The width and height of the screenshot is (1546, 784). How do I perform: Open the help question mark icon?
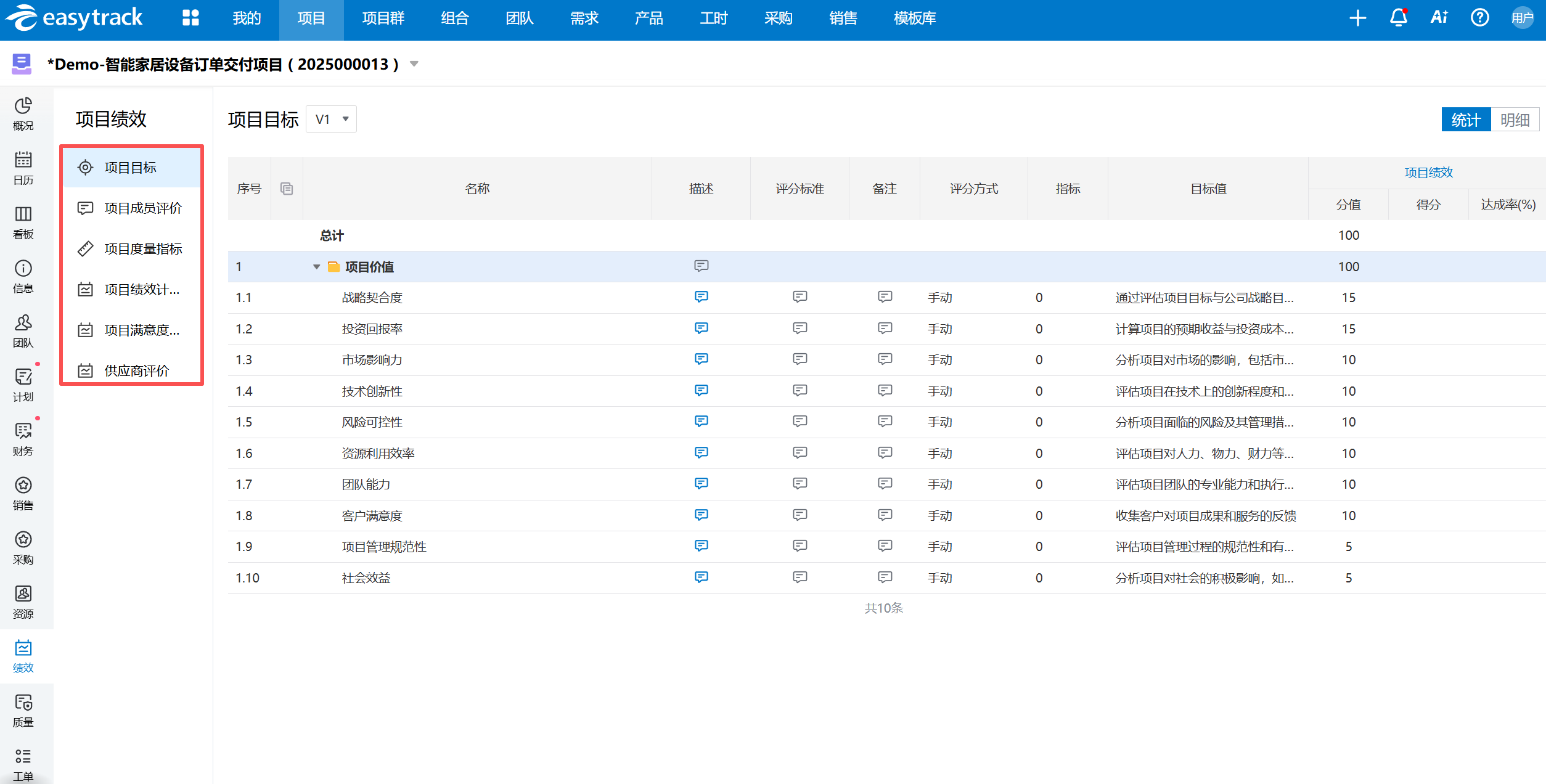click(1480, 18)
